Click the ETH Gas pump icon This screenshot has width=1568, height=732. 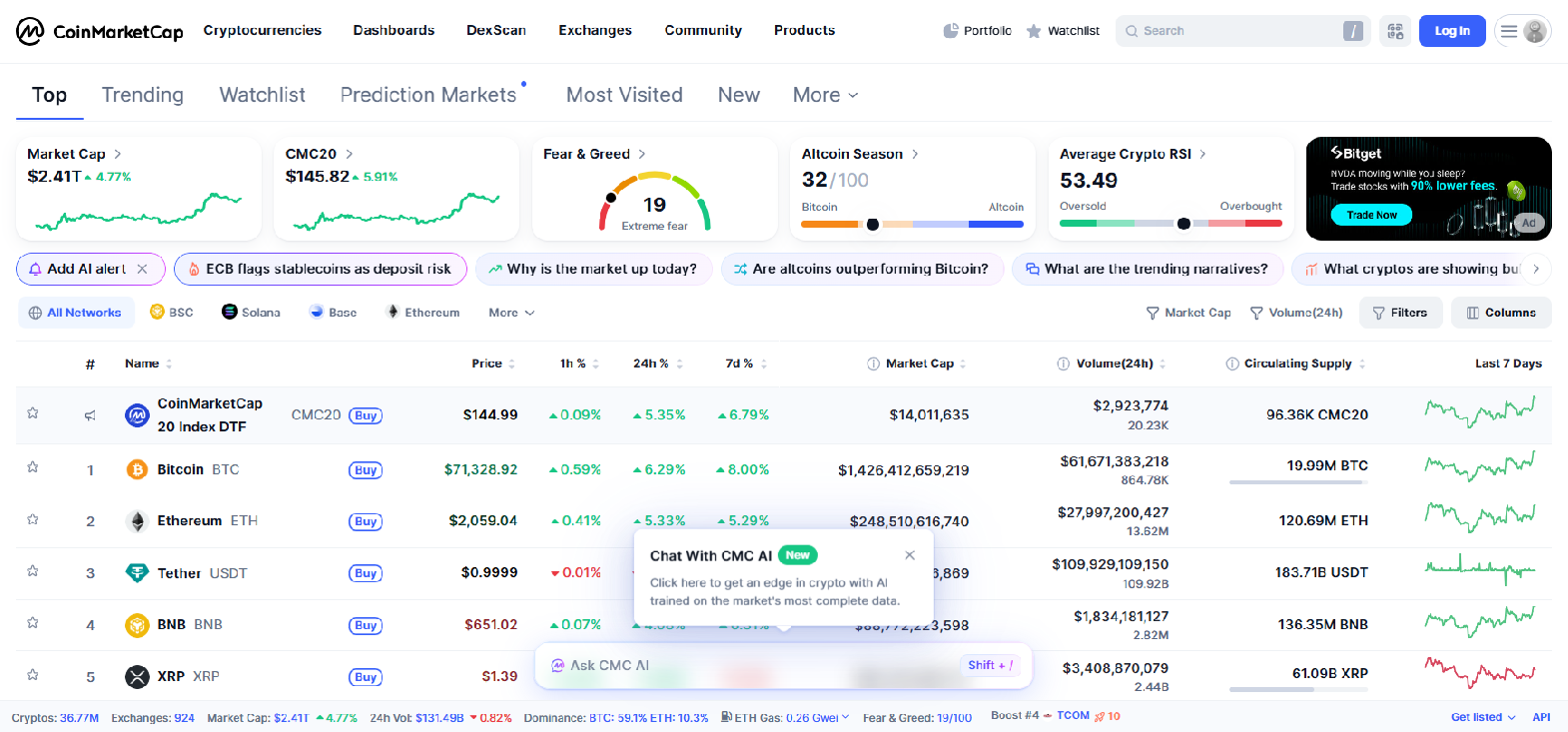pos(727,717)
